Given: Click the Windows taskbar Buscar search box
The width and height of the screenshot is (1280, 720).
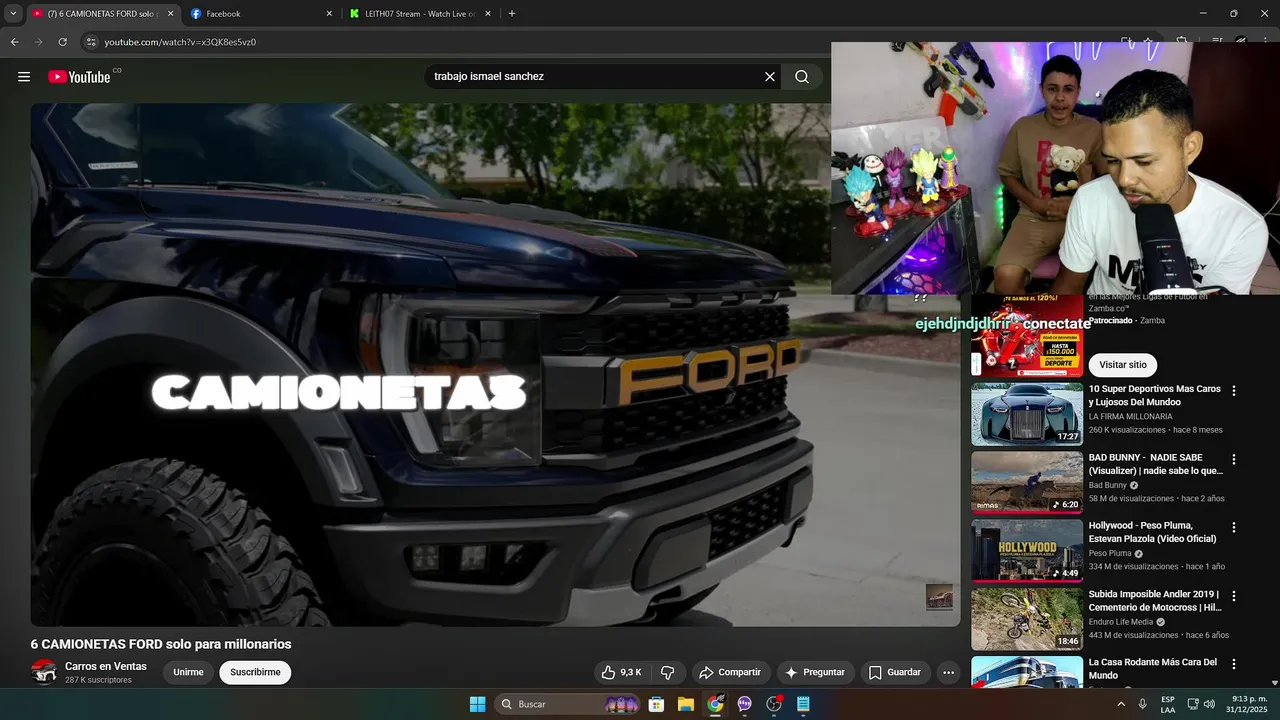Looking at the screenshot, I should (567, 704).
